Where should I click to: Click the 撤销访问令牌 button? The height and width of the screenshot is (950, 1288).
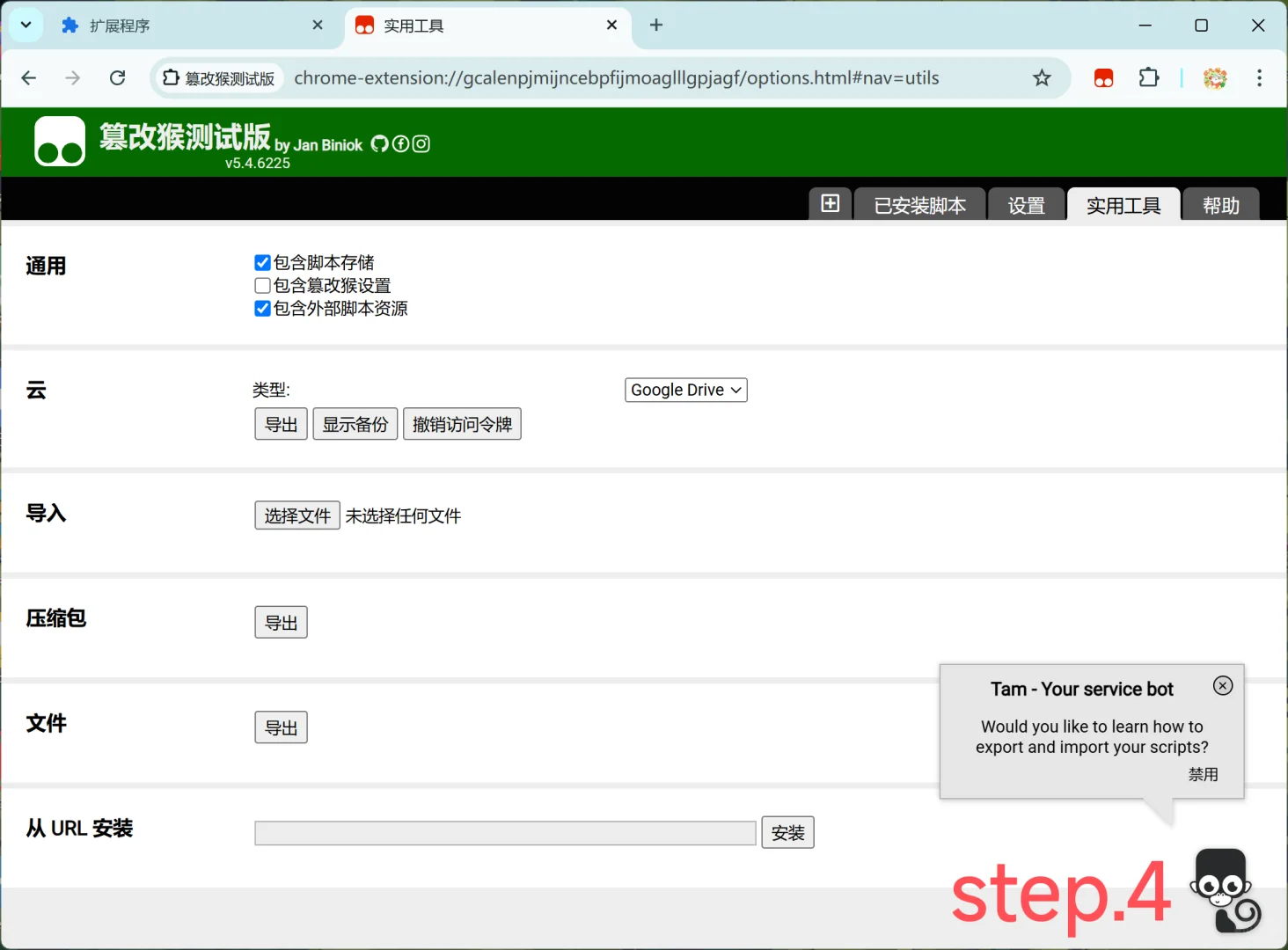point(462,424)
